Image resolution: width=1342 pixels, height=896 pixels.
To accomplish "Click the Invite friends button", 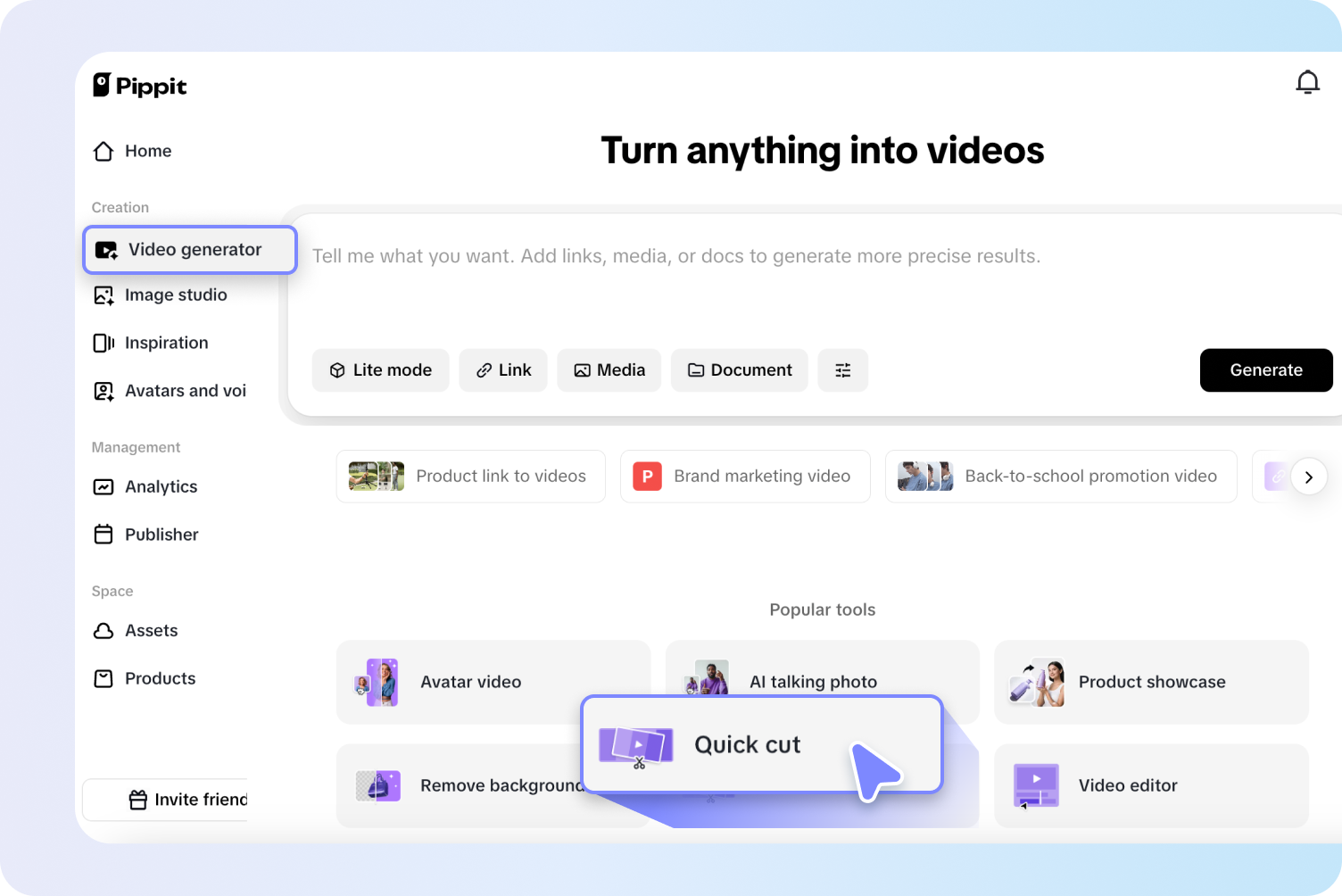I will pyautogui.click(x=165, y=800).
